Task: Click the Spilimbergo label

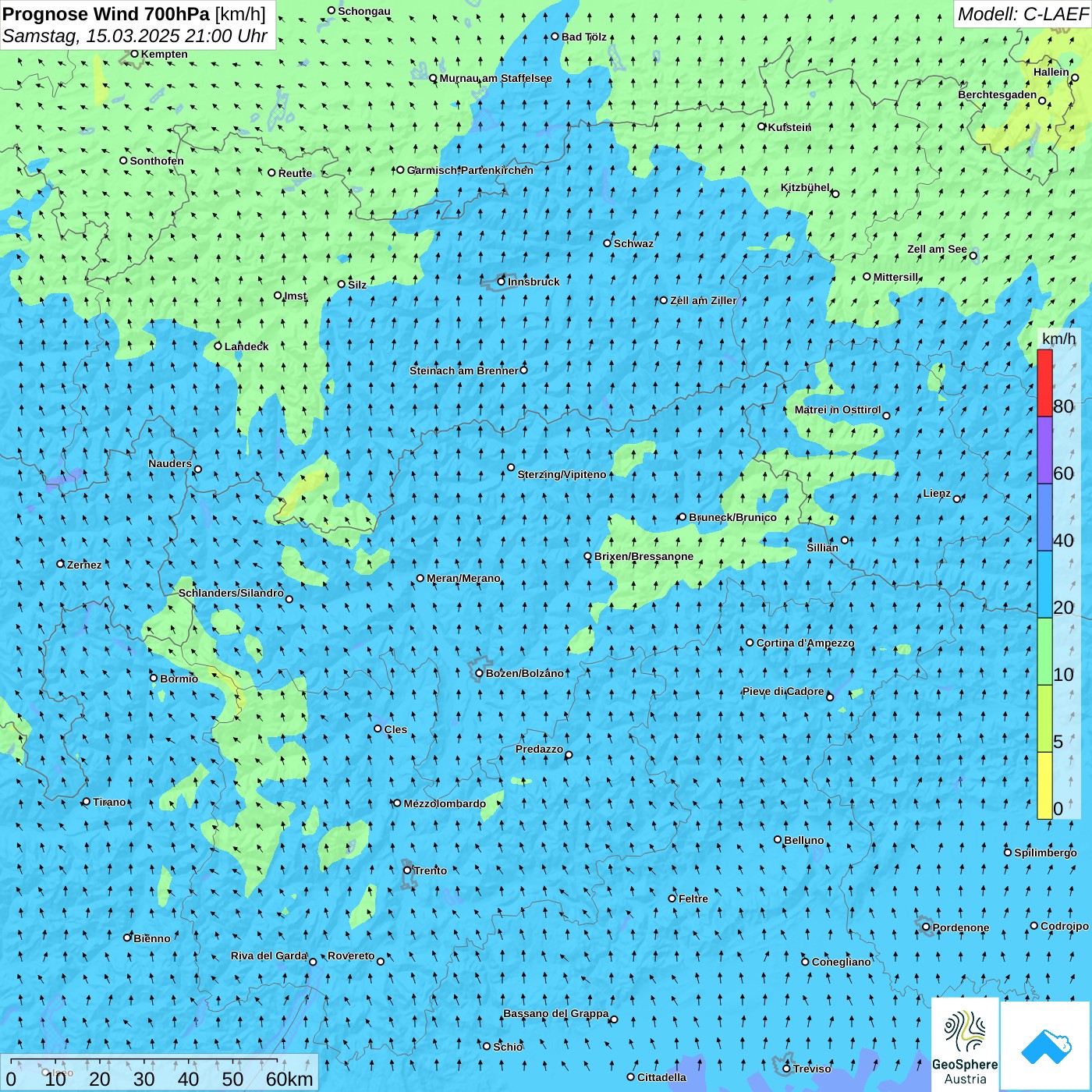Action: (1045, 853)
